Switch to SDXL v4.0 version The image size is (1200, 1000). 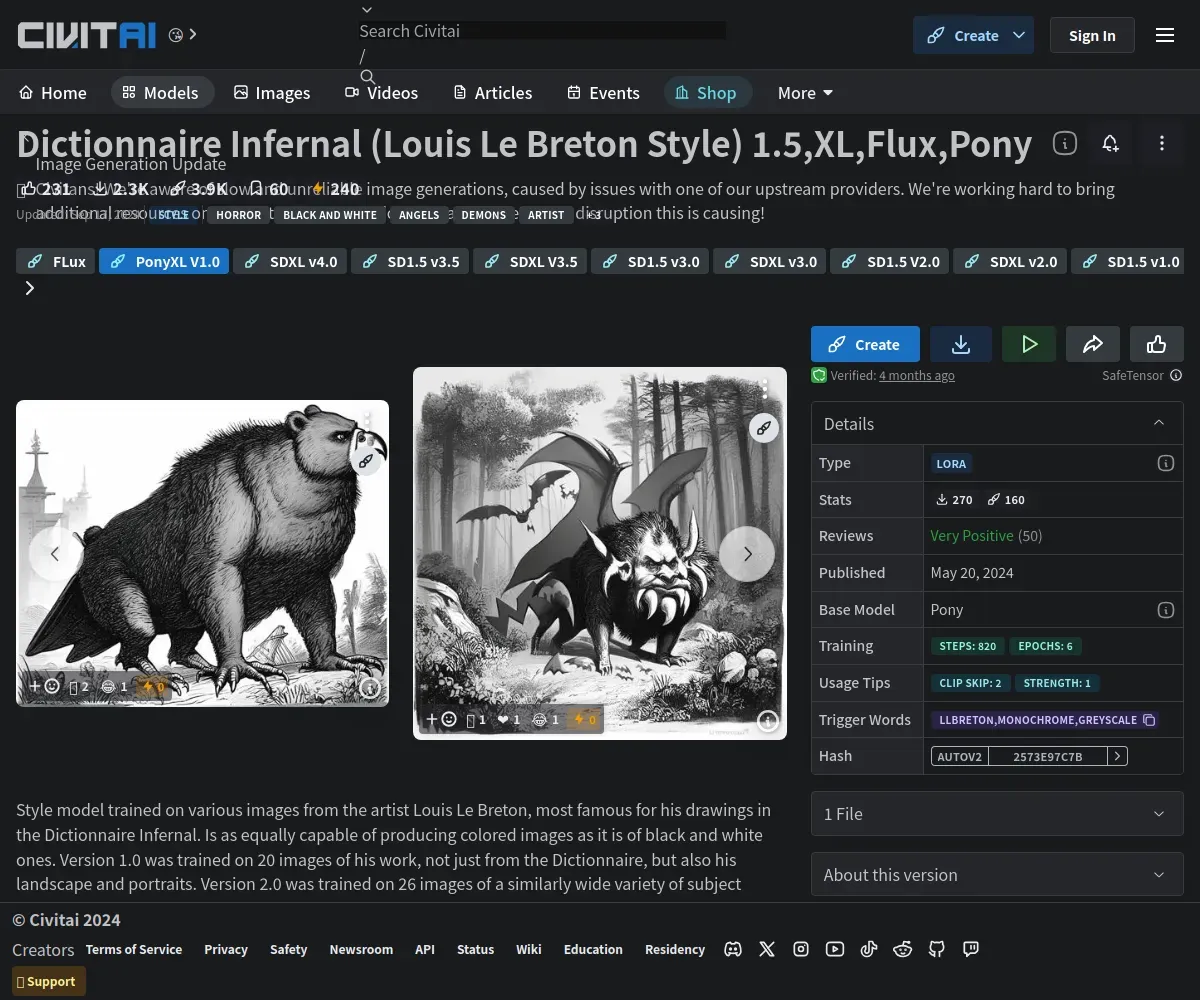tap(291, 261)
